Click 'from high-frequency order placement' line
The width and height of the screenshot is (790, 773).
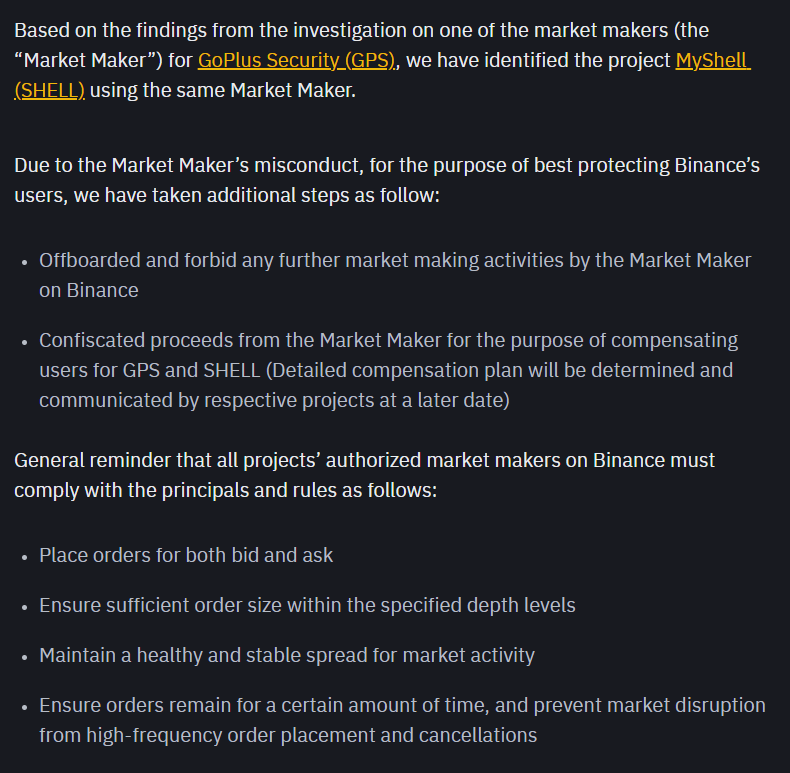(x=288, y=735)
